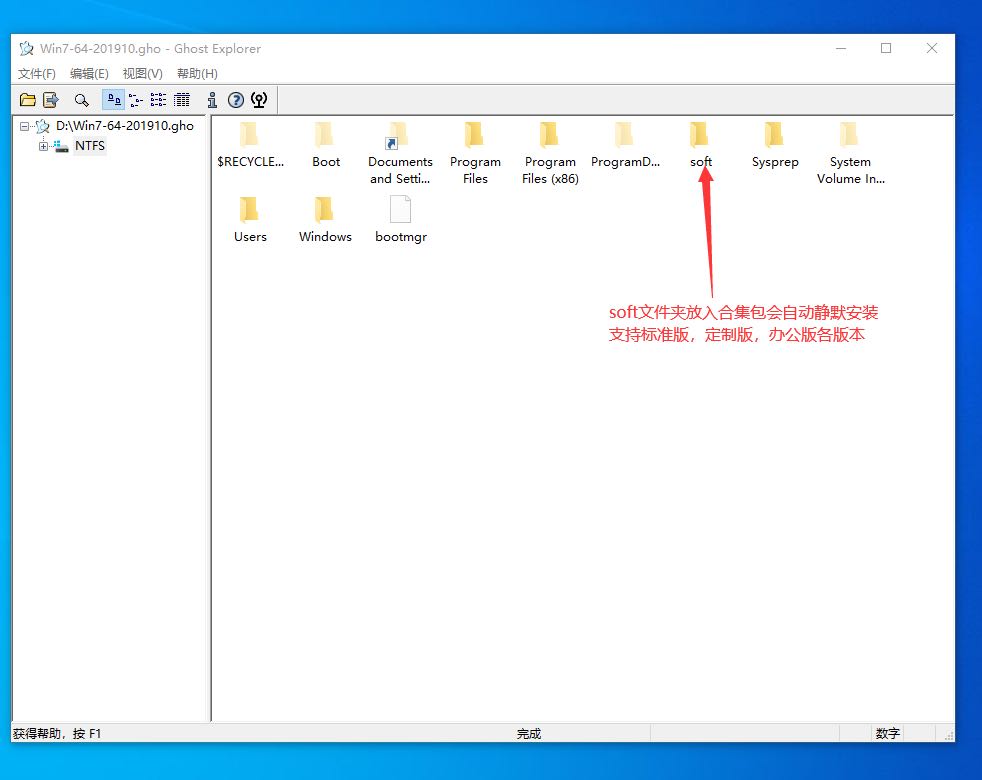
Task: Click the magnifier Find icon
Action: coord(82,100)
